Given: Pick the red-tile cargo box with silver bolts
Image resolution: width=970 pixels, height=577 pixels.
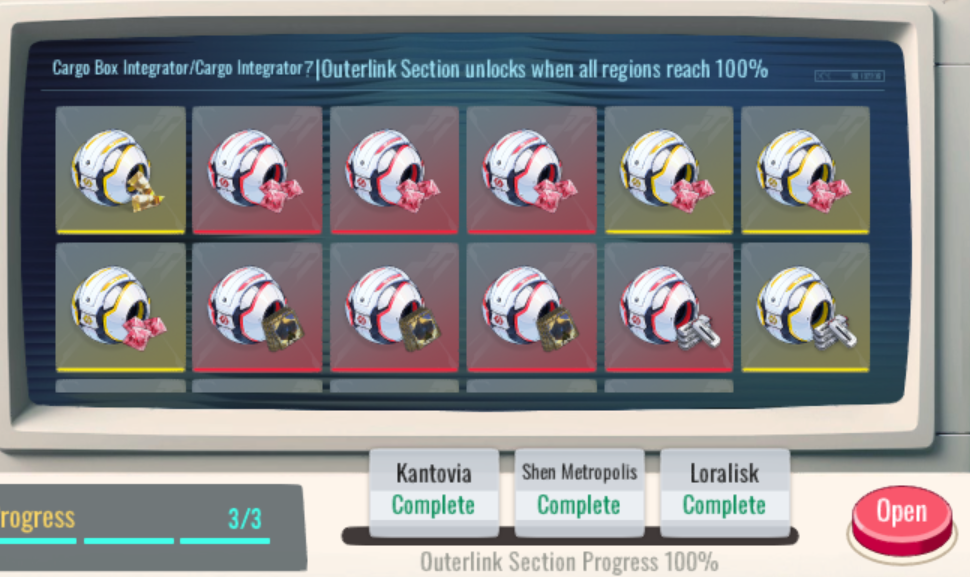Looking at the screenshot, I should coord(669,307).
